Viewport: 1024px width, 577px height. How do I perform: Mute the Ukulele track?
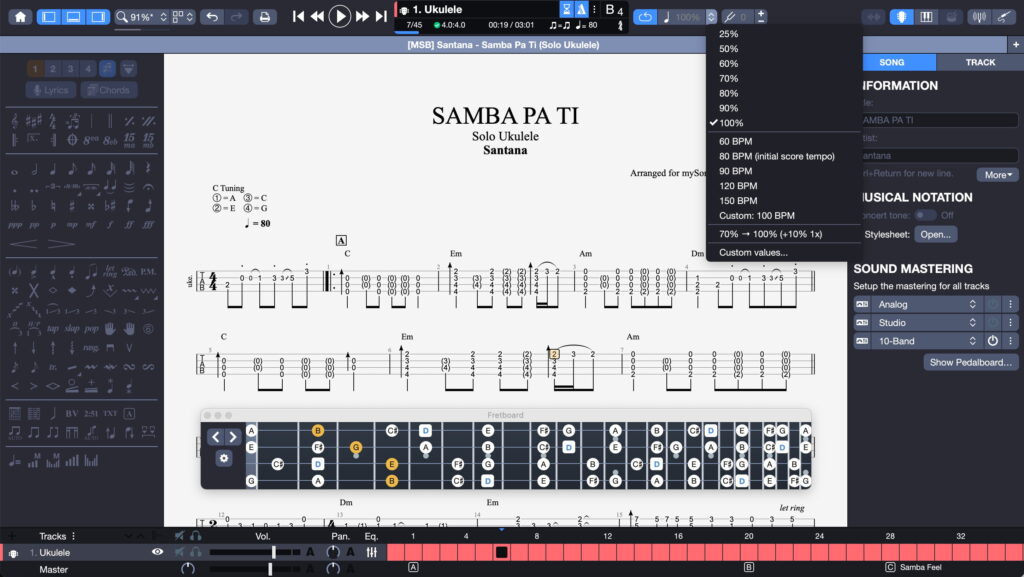pyautogui.click(x=179, y=552)
